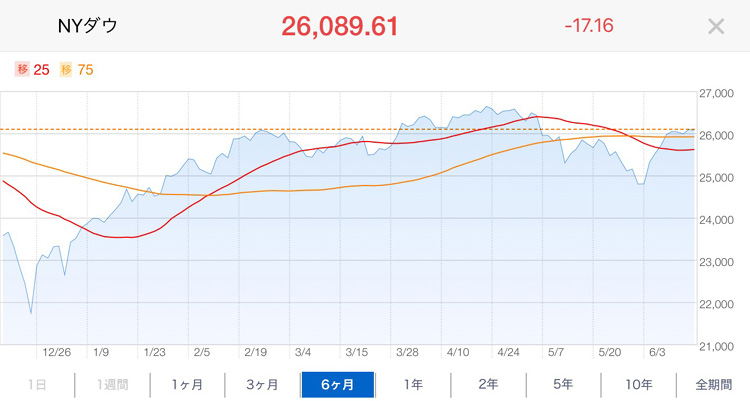Viewport: 750px width, 401px height.
Task: Switch chart to 1年 range
Action: [413, 385]
